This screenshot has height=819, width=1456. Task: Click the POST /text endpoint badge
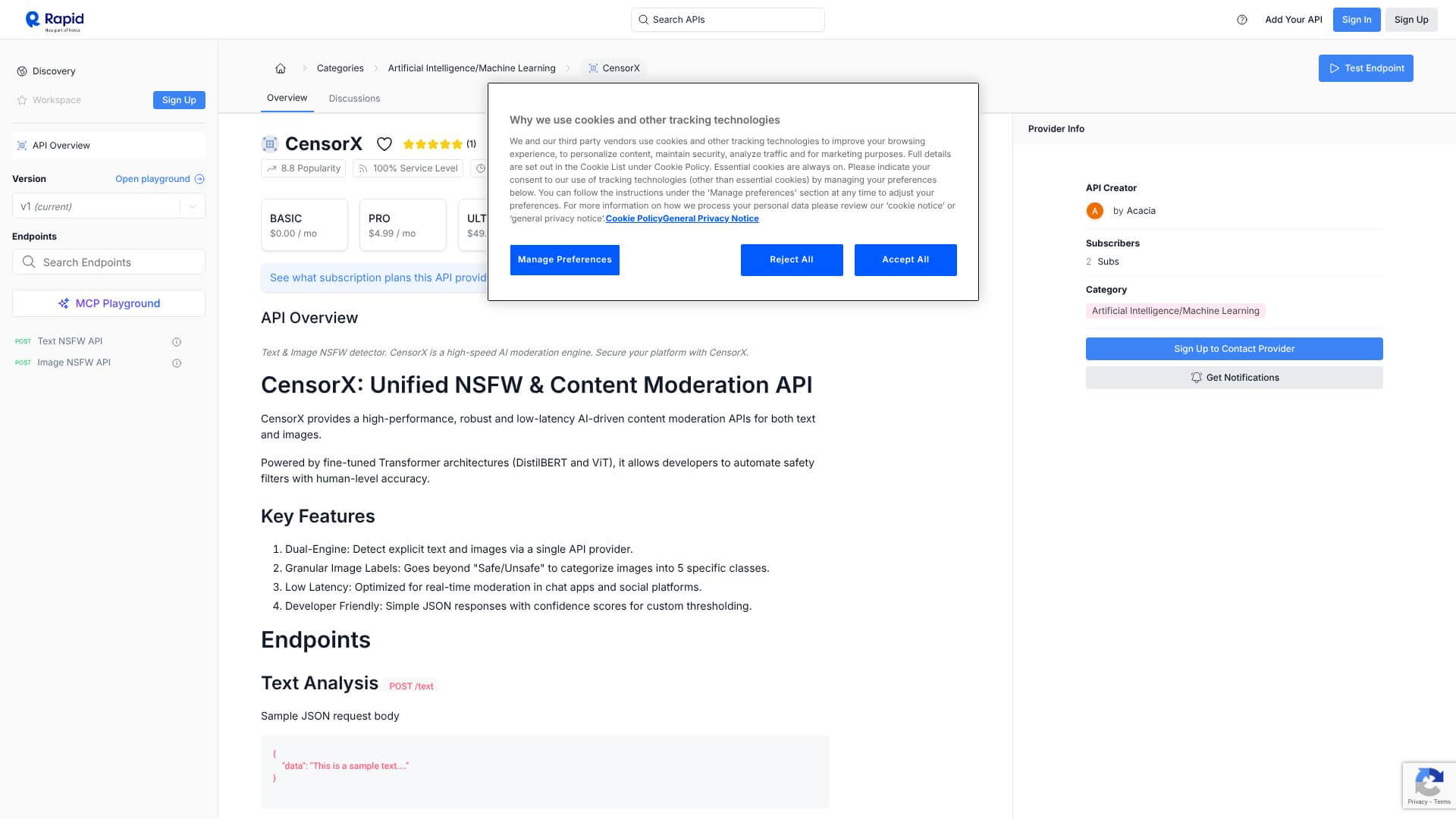click(x=411, y=686)
